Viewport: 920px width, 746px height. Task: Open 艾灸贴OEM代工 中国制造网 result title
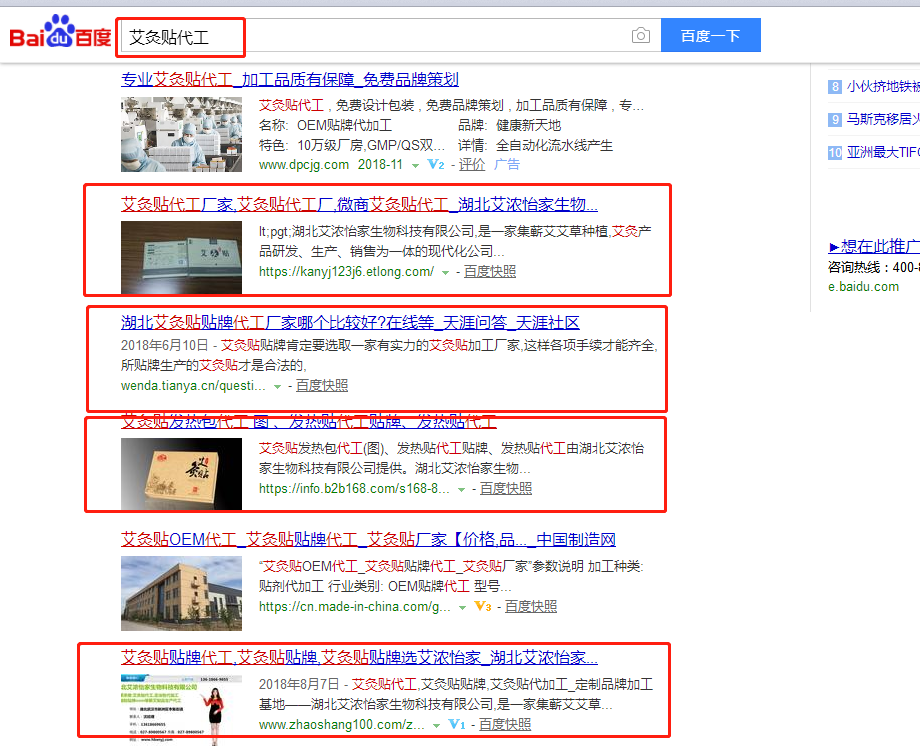[x=368, y=539]
